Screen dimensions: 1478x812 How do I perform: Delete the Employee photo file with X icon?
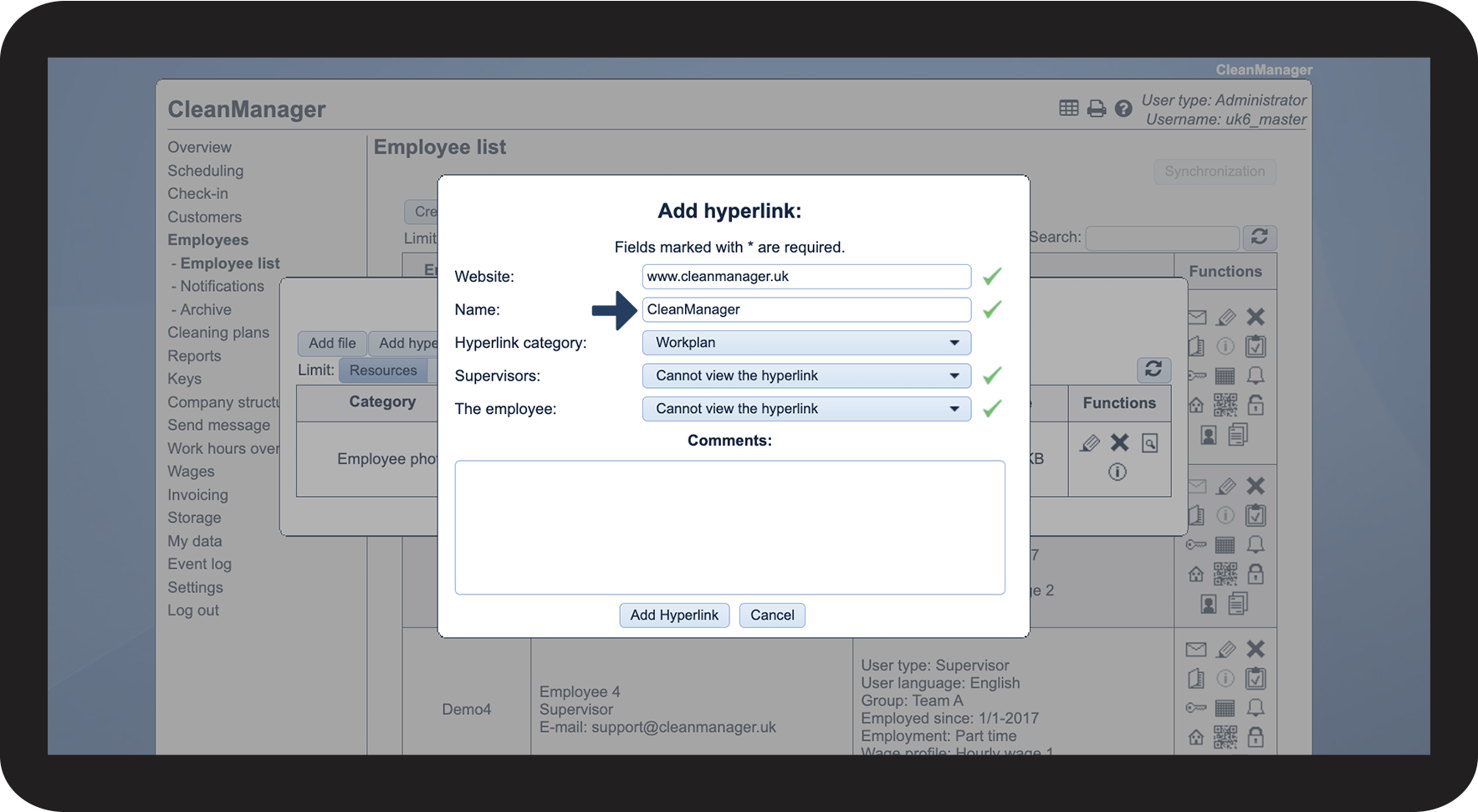point(1119,442)
